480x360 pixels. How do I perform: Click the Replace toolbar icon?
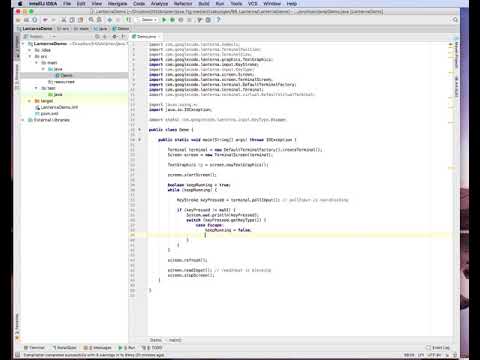click(x=99, y=20)
